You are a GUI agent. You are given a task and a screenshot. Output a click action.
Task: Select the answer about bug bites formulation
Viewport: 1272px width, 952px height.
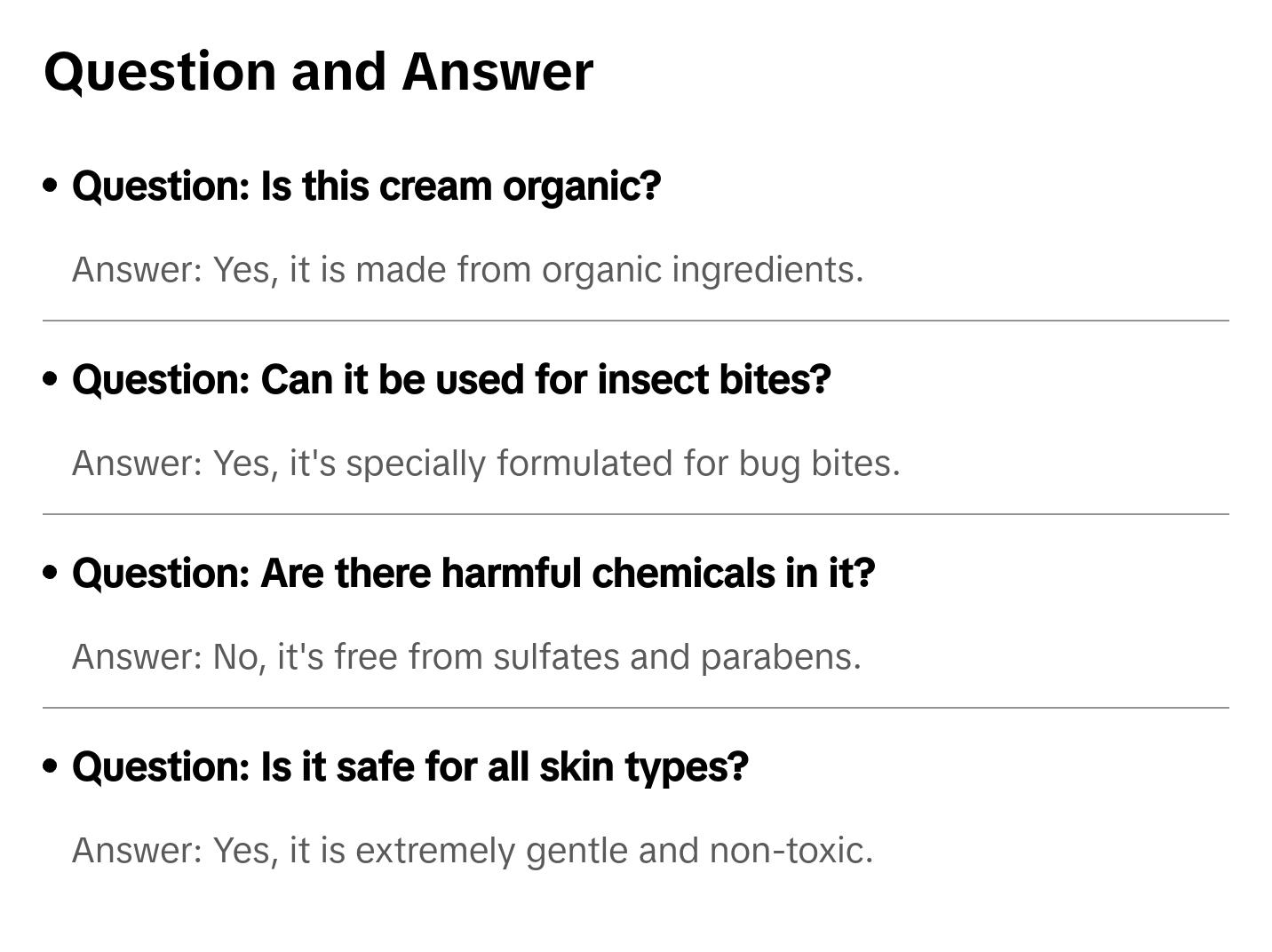pos(486,464)
